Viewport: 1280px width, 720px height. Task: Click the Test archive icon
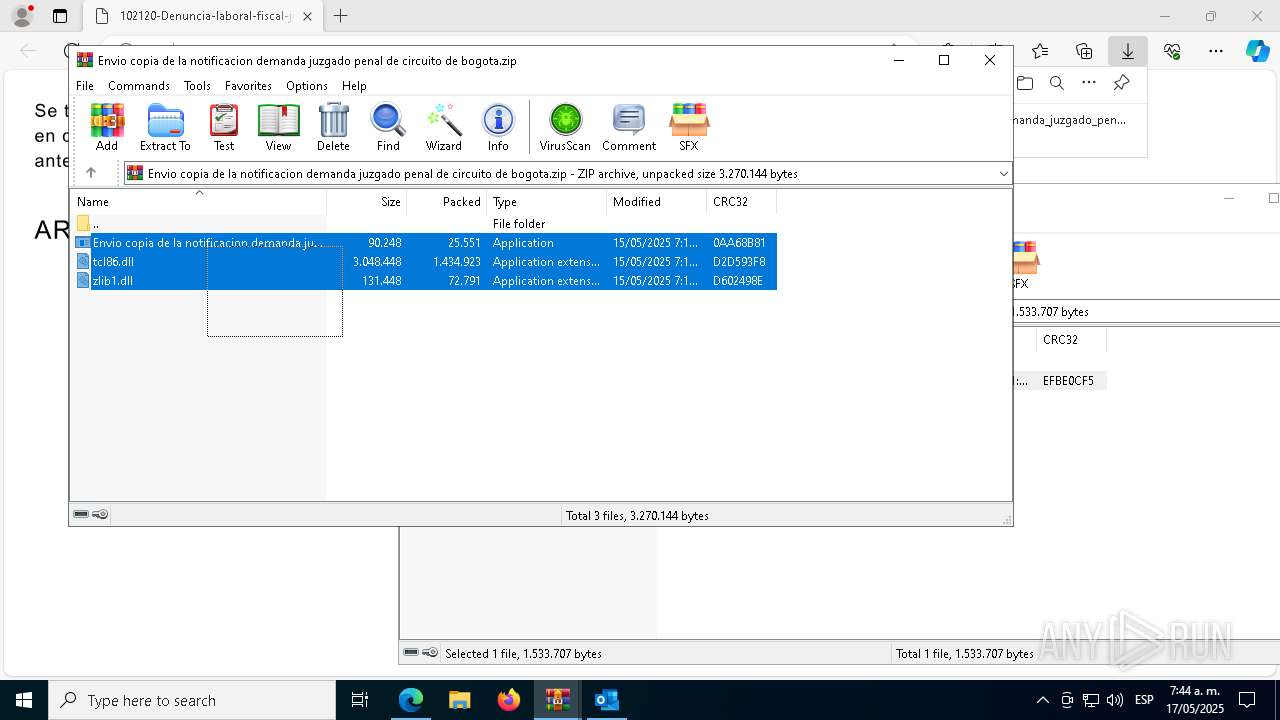[224, 127]
